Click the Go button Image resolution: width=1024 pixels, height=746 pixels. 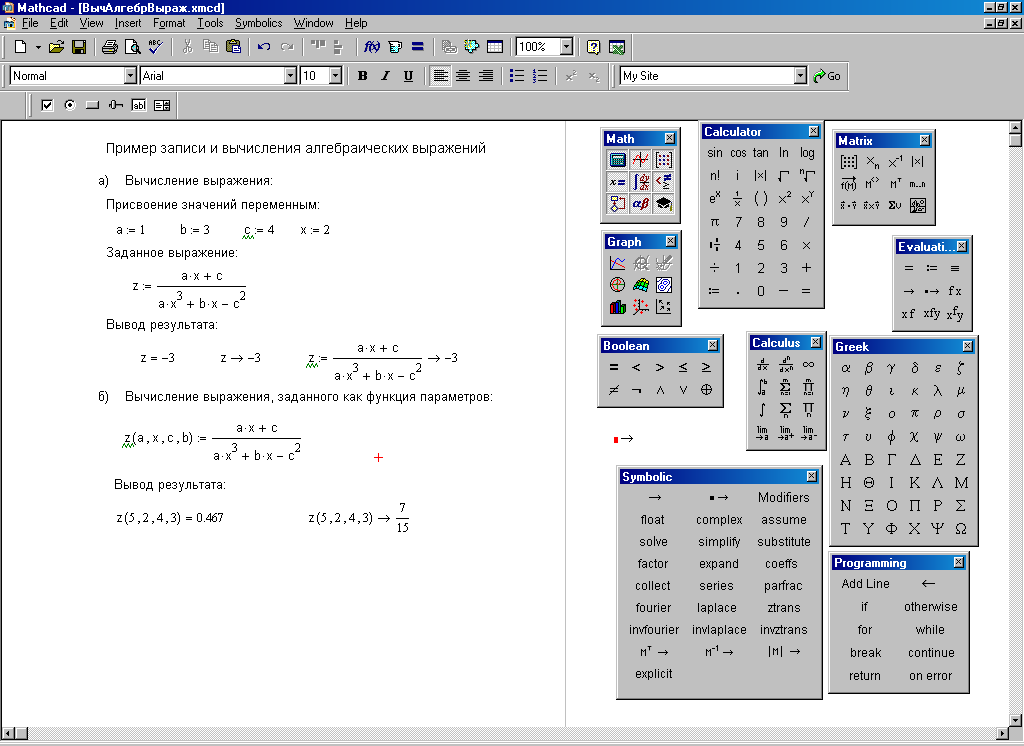827,76
